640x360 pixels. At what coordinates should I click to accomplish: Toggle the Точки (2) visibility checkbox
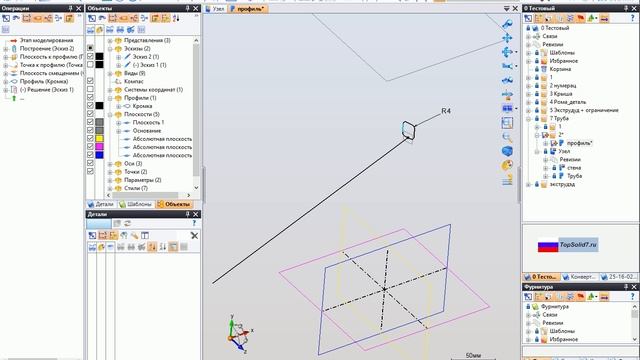coord(90,171)
